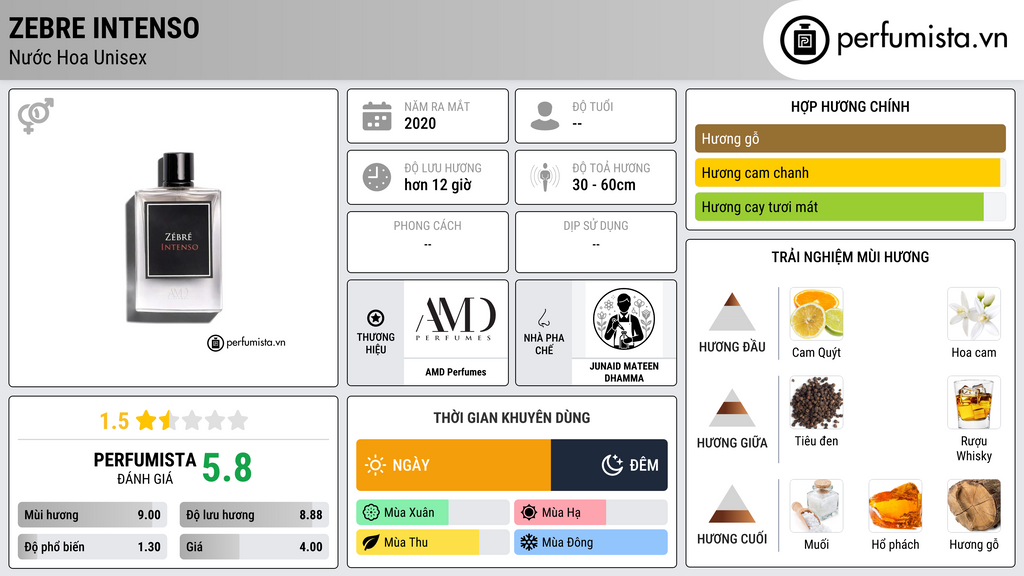Click the person icon beside Độ tuổi
Screen dimensions: 1024x576
(545, 116)
